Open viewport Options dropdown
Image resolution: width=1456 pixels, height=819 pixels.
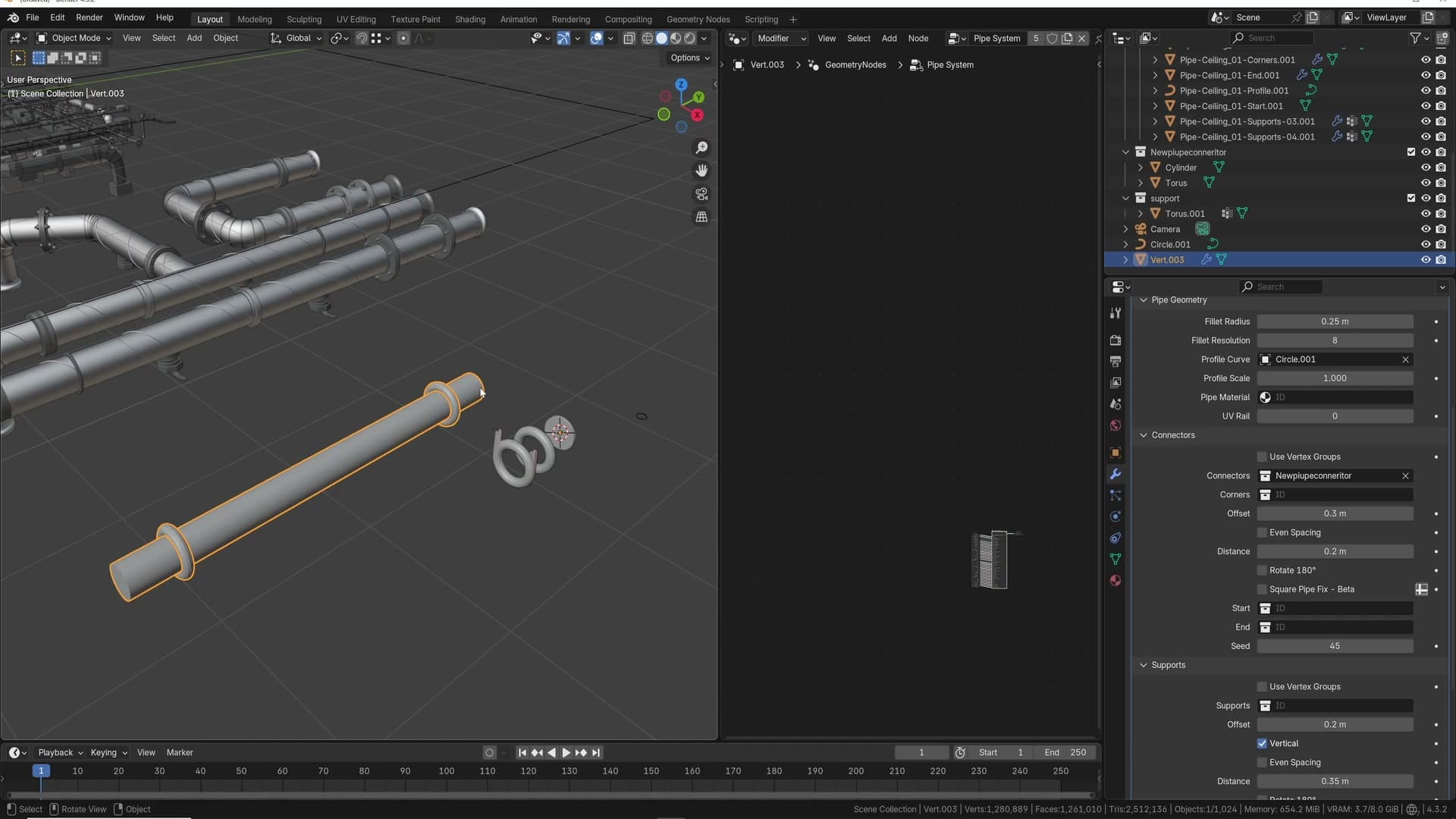pos(690,58)
